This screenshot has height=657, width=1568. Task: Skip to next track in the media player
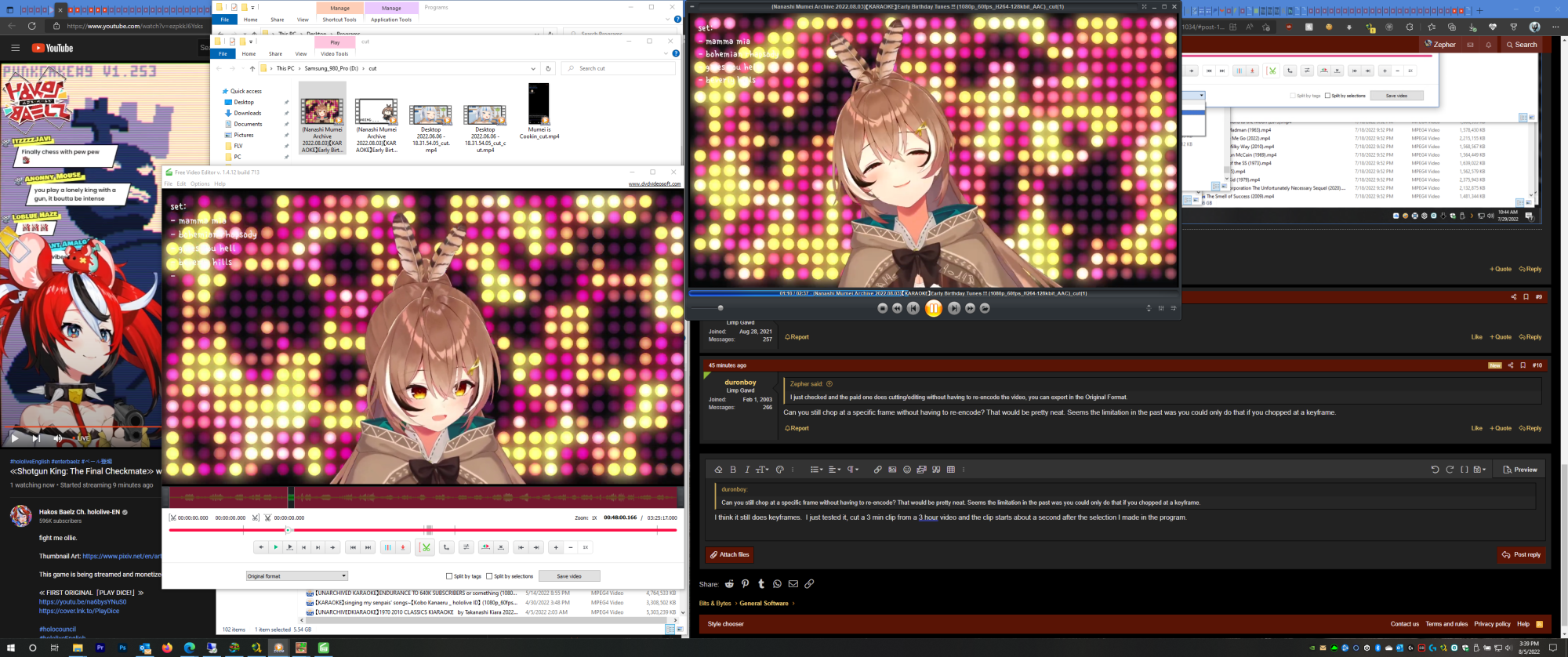tap(953, 308)
